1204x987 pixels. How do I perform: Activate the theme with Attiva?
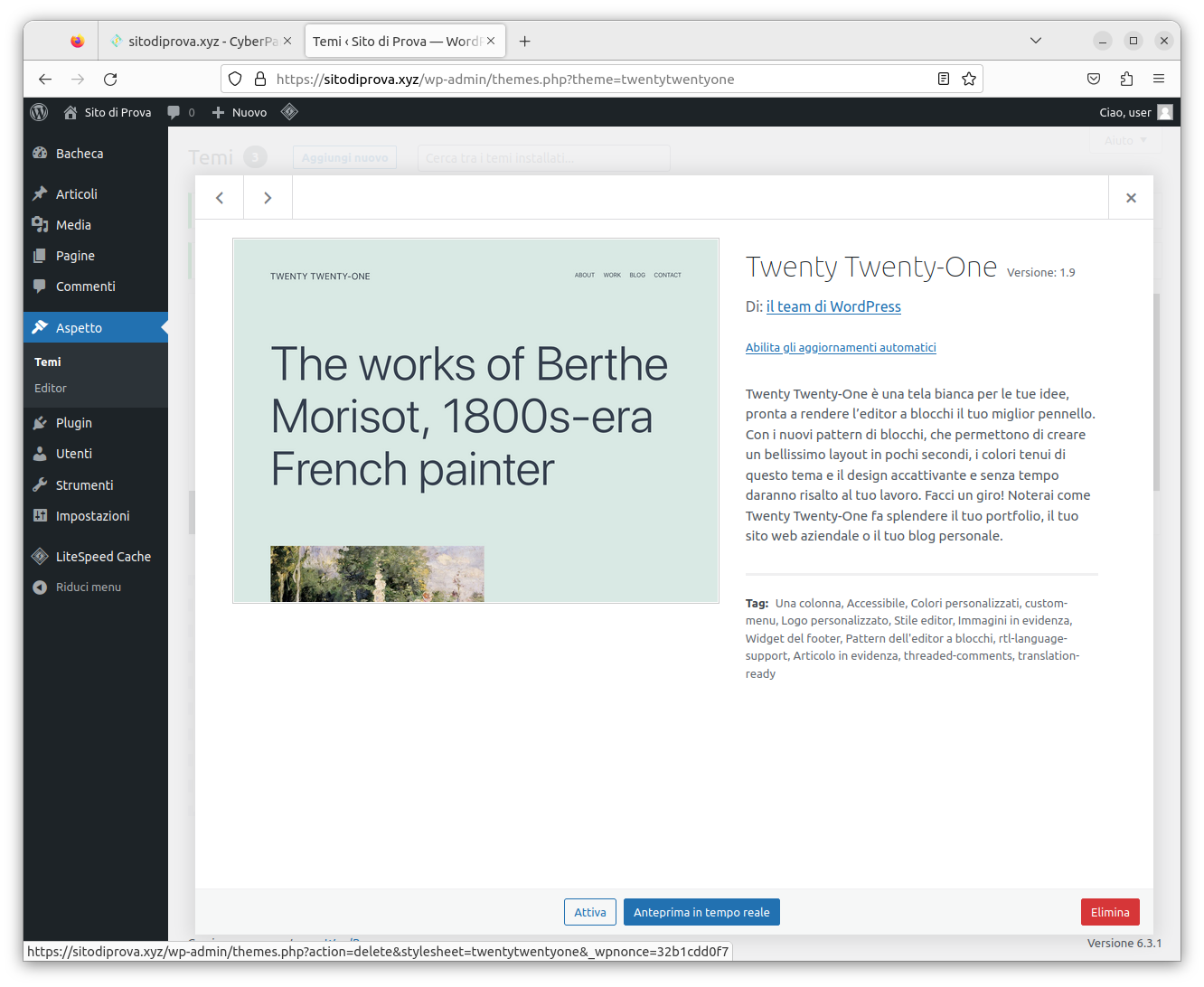[x=590, y=912]
